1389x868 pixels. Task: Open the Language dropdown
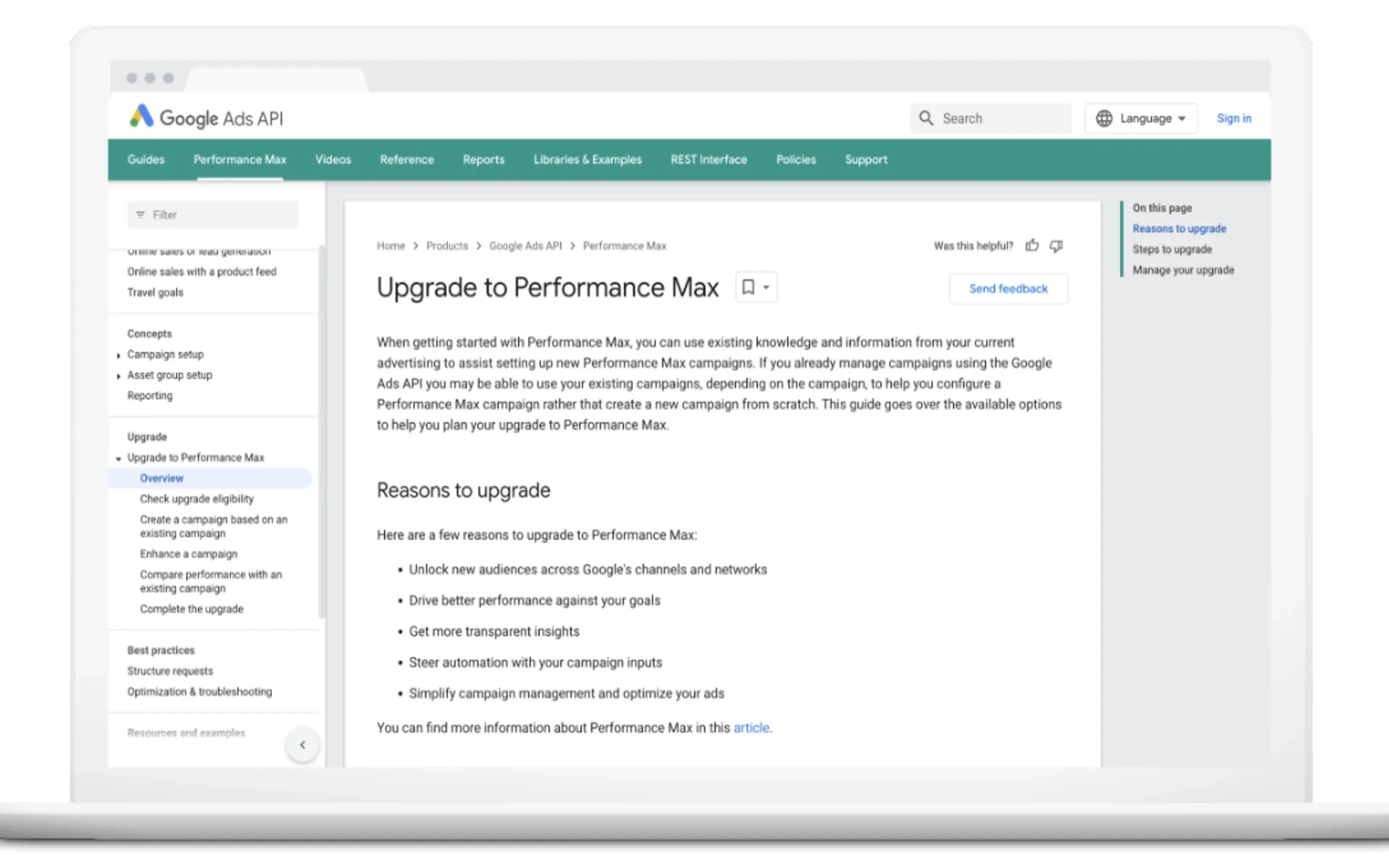point(1147,118)
